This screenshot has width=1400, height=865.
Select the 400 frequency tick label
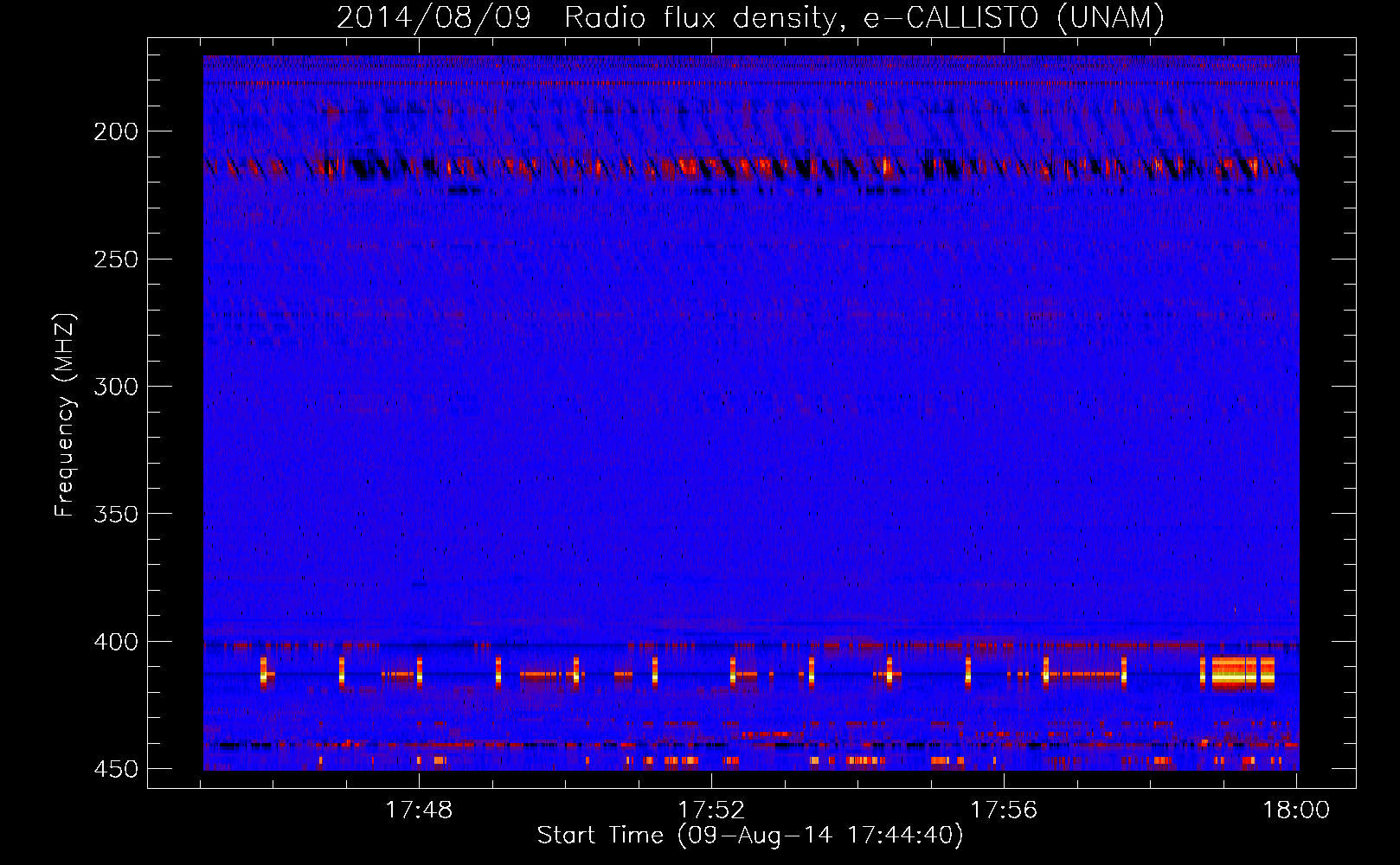116,642
